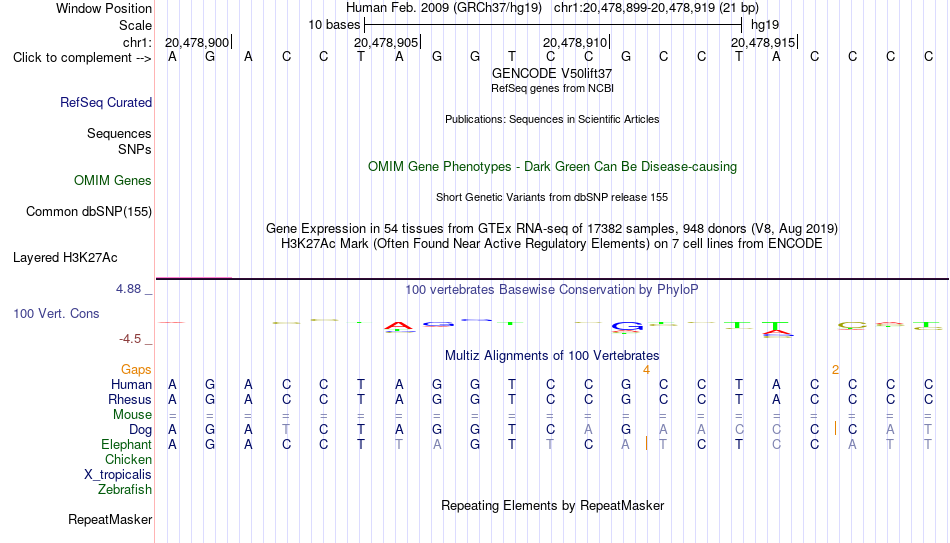This screenshot has width=950, height=543.
Task: Click the Common dbSNP(155) track label
Action: pos(88,212)
